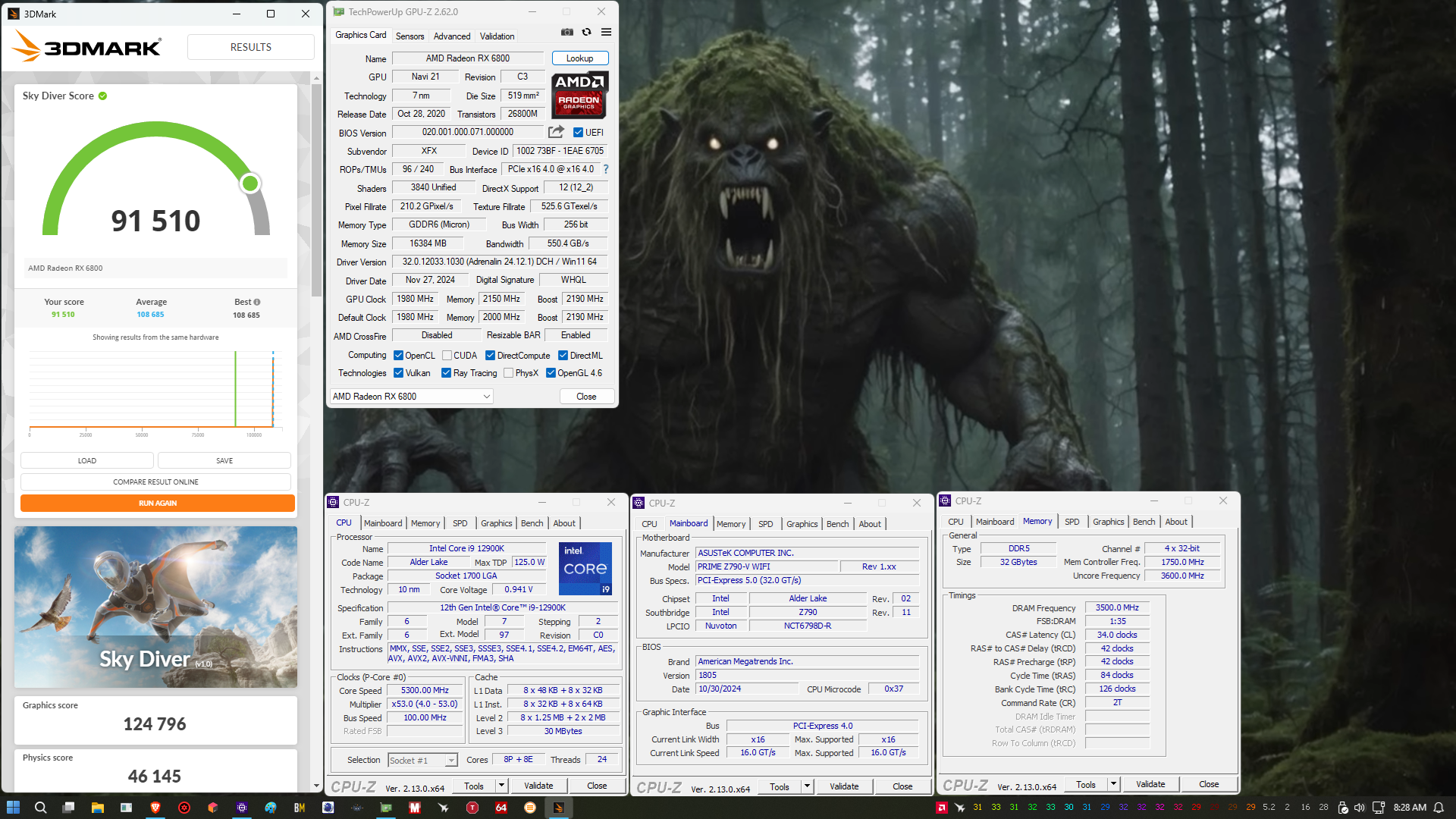This screenshot has width=1456, height=819.
Task: Open Bench tab in CPU-Z CPU window
Action: (x=532, y=523)
